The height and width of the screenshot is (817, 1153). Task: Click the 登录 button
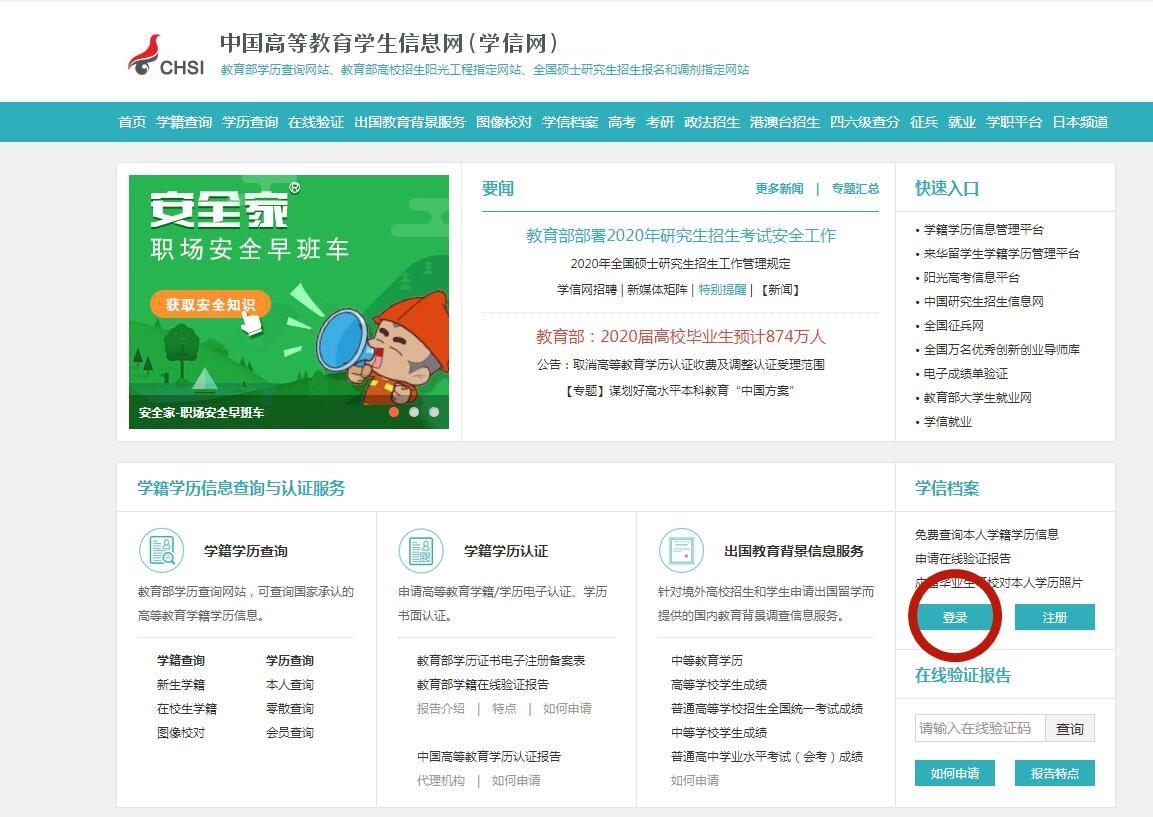coord(954,617)
